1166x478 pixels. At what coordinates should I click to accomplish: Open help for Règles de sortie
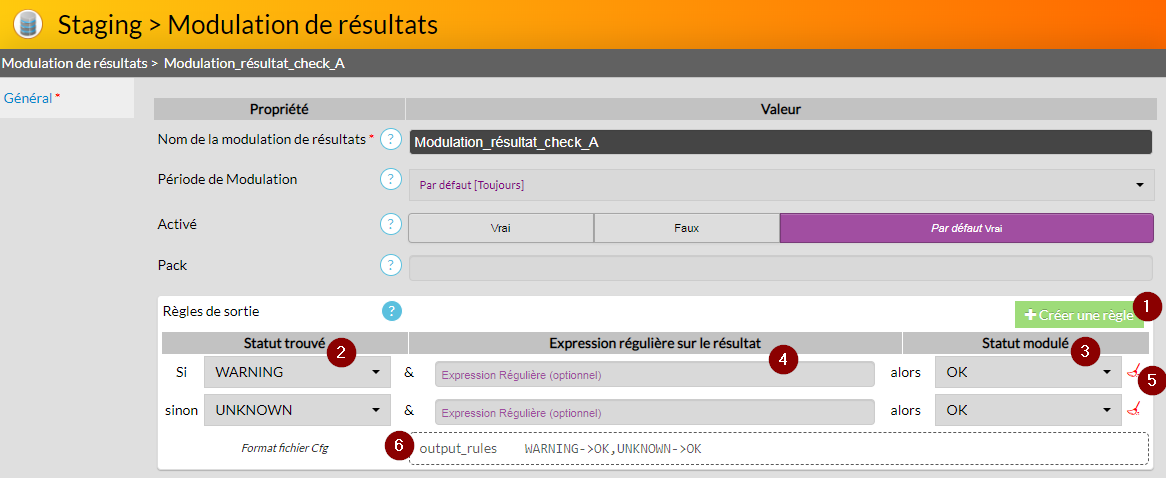pos(392,311)
